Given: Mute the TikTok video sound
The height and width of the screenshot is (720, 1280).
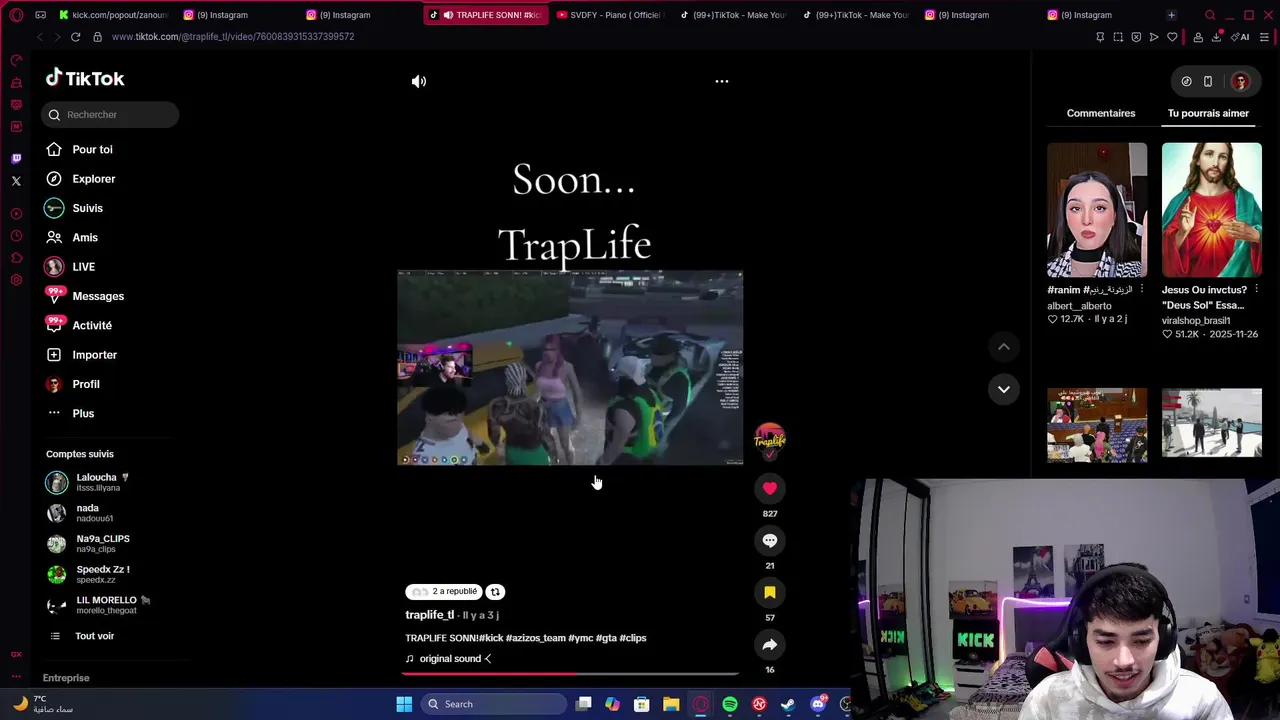Looking at the screenshot, I should click(x=419, y=82).
